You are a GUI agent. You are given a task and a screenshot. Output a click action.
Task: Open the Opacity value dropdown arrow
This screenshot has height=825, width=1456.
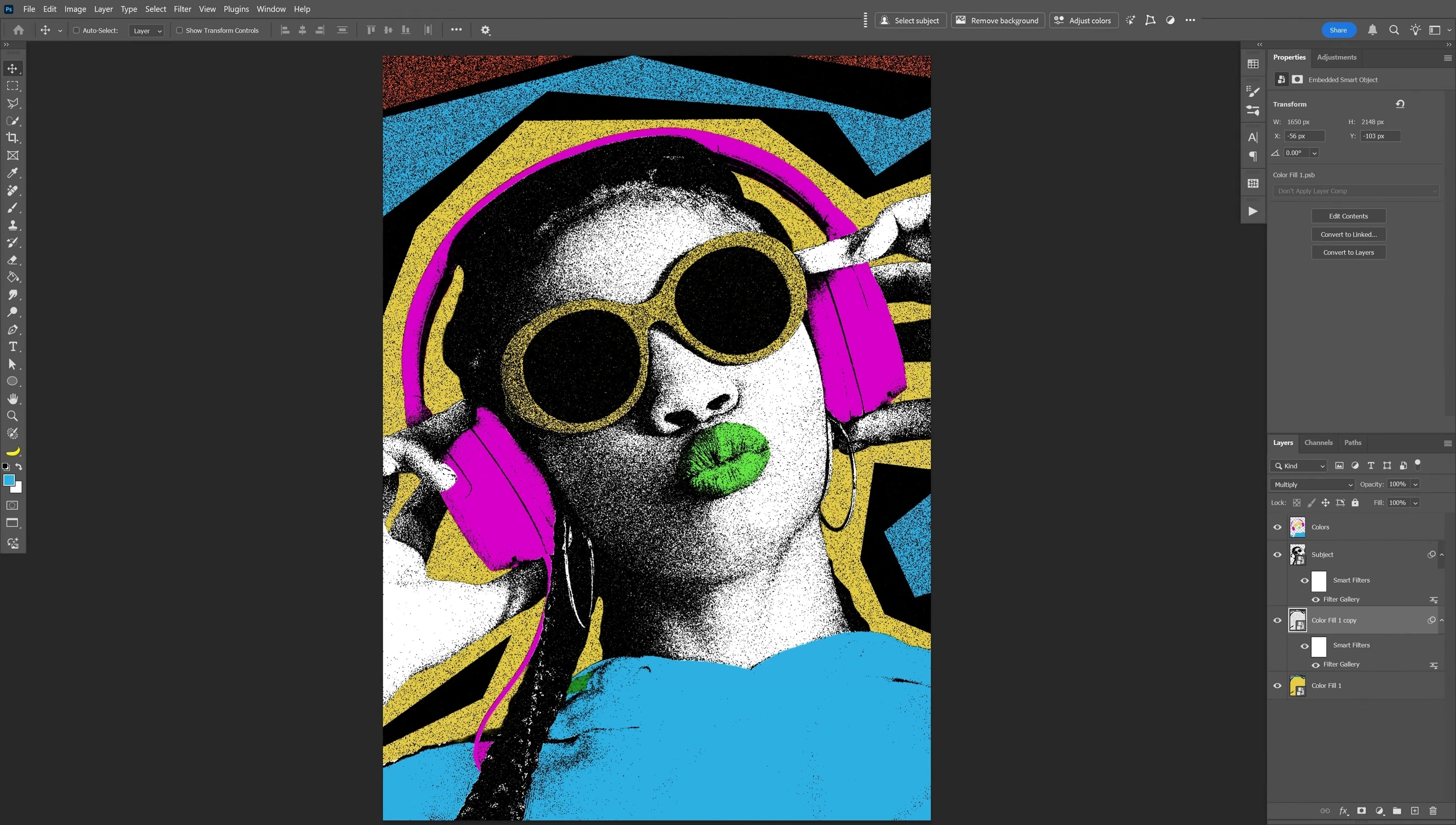pyautogui.click(x=1415, y=485)
